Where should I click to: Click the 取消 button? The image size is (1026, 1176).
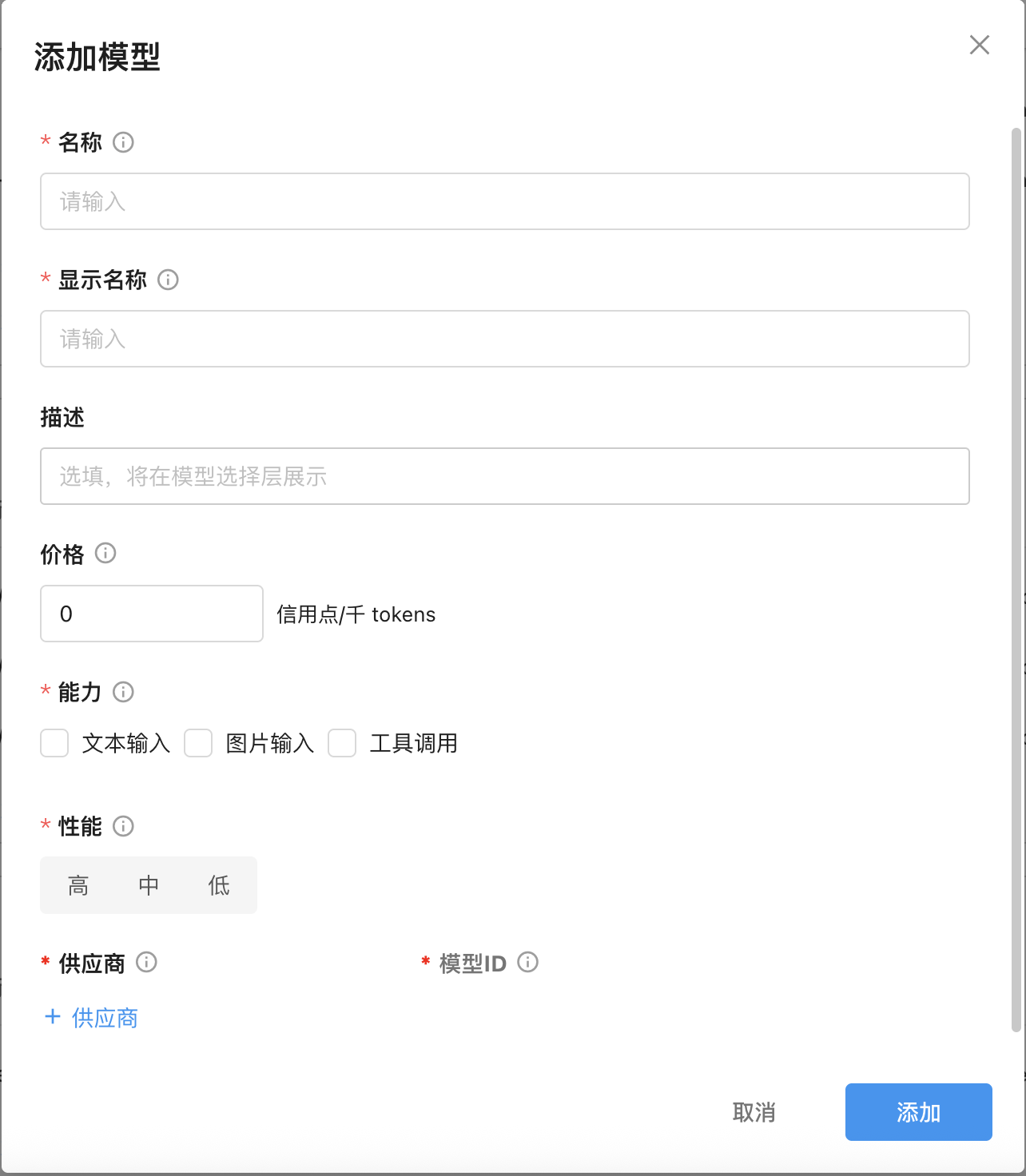click(754, 1112)
